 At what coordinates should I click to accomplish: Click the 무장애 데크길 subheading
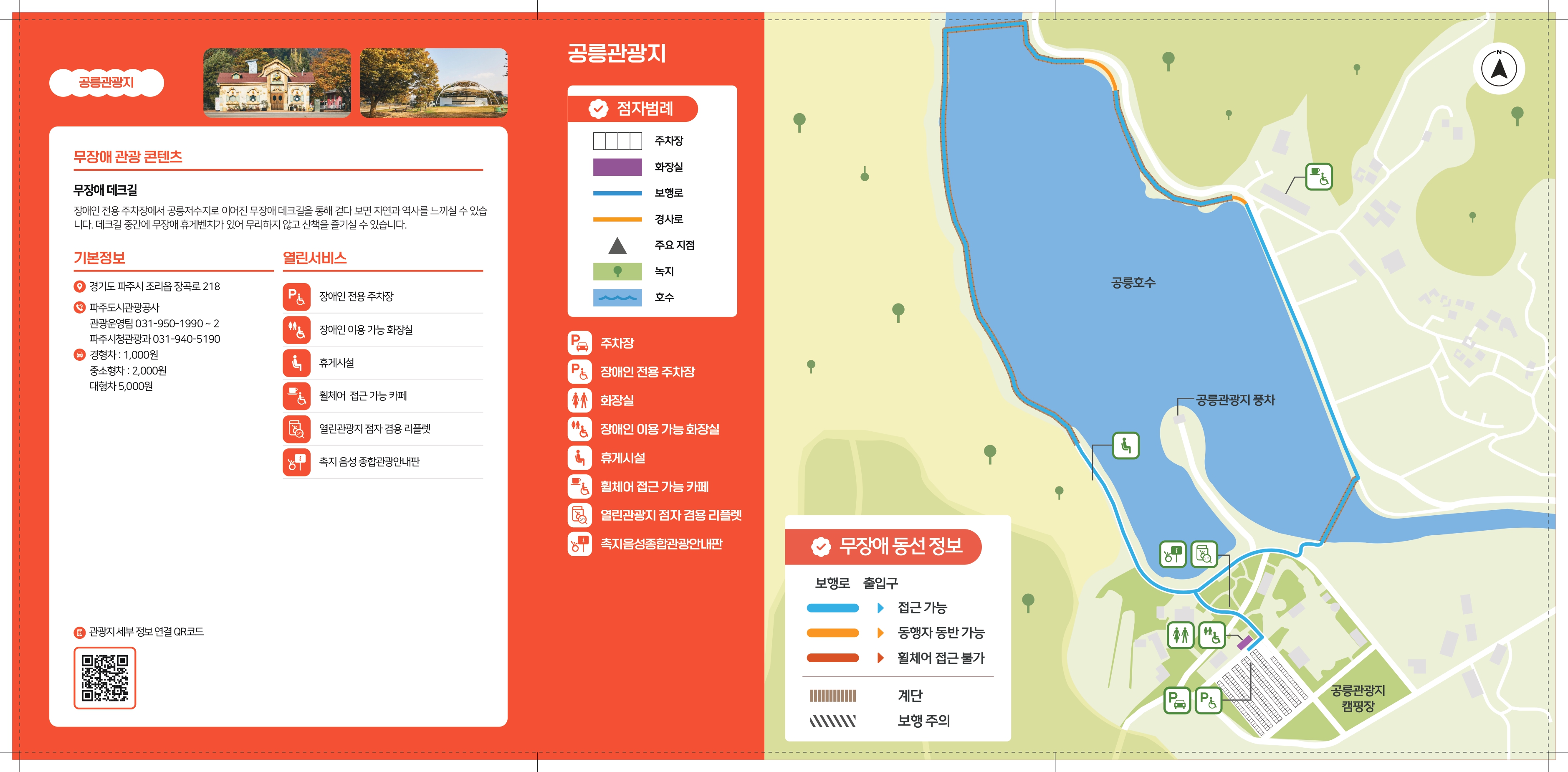(105, 190)
